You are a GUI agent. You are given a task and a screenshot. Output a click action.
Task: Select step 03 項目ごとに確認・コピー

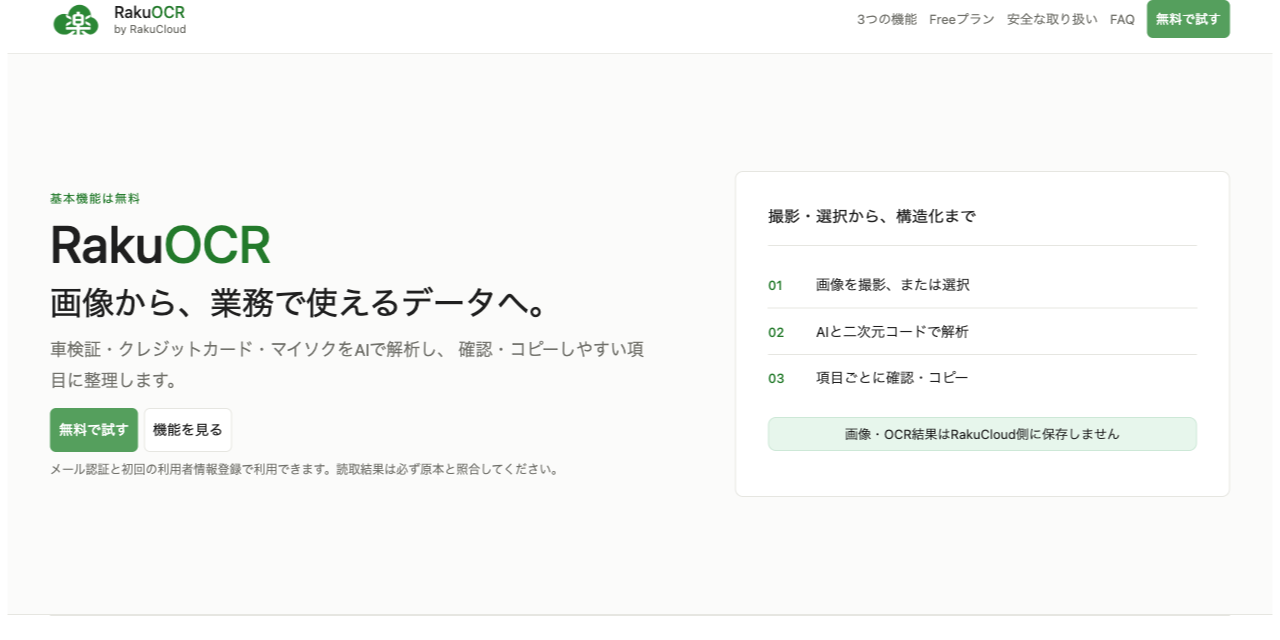[982, 378]
